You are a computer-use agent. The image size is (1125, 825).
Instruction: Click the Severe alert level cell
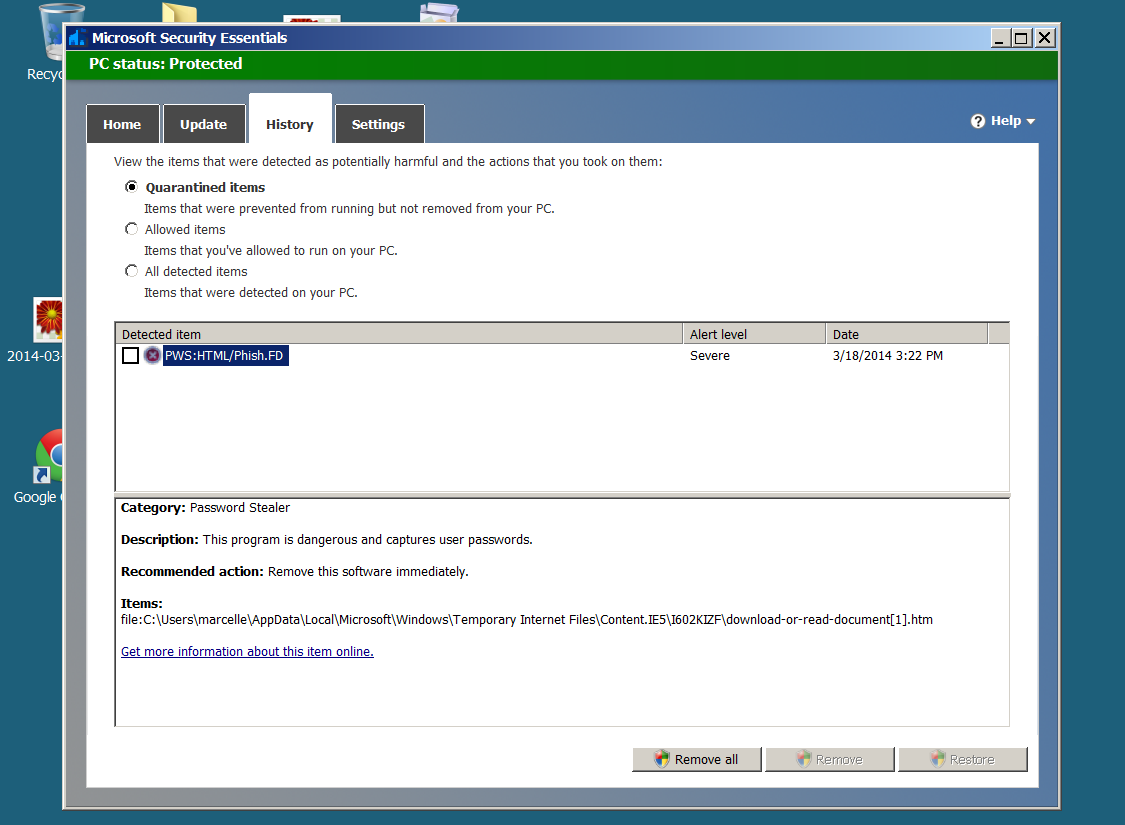[710, 356]
